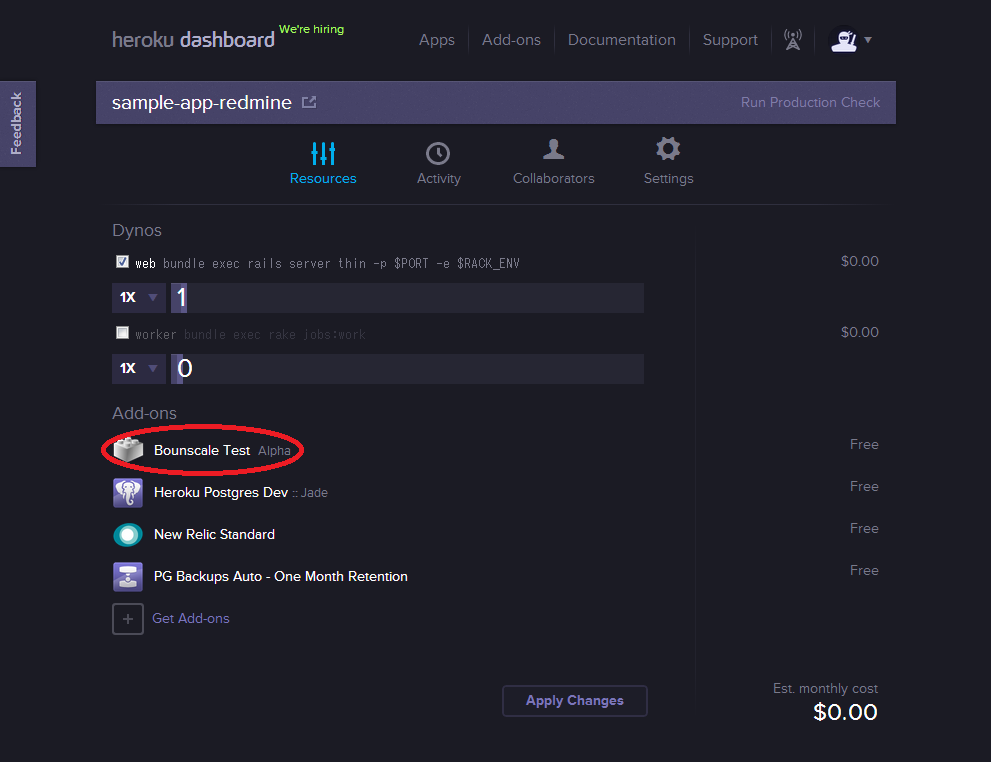Image resolution: width=991 pixels, height=762 pixels.
Task: Open the Heroku Postgres Dev add-on name
Action: click(x=221, y=492)
